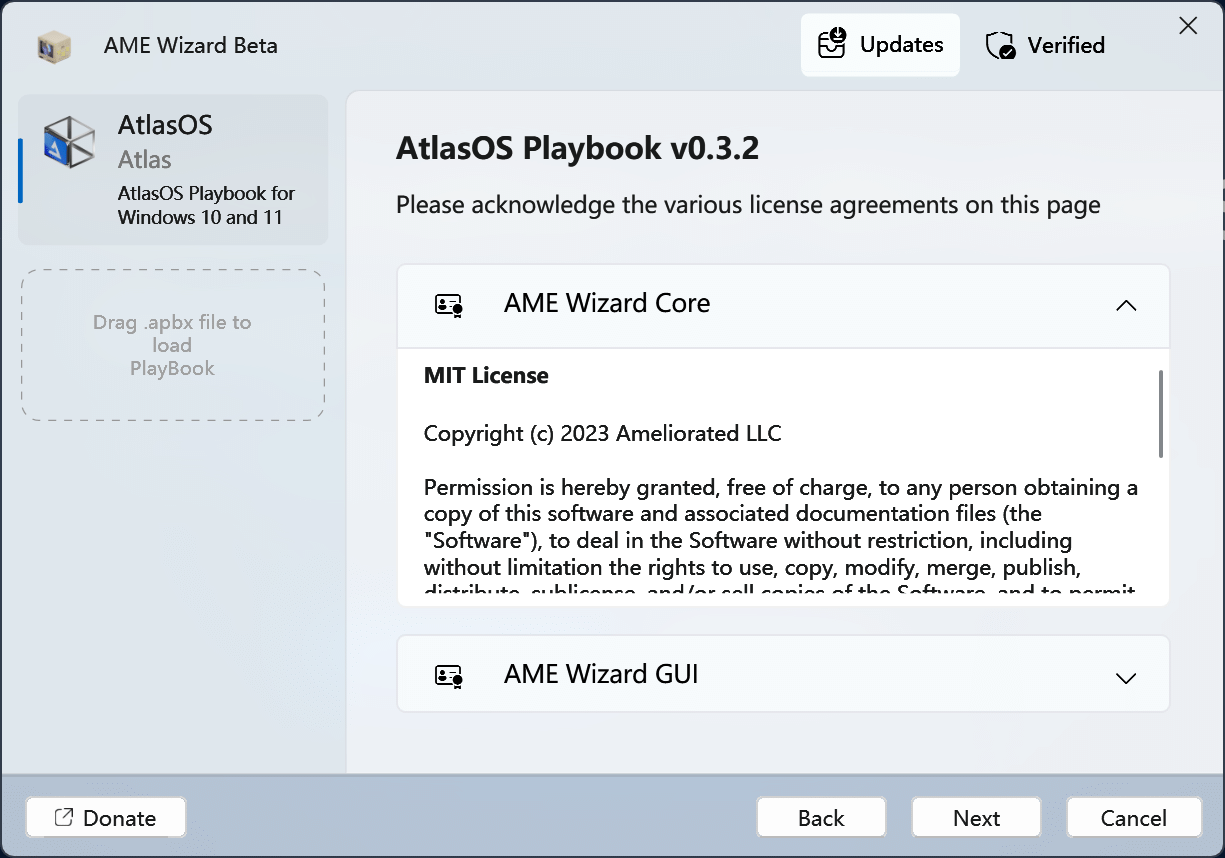
Task: Expand the AME Wizard GUI license section
Action: coord(1126,678)
